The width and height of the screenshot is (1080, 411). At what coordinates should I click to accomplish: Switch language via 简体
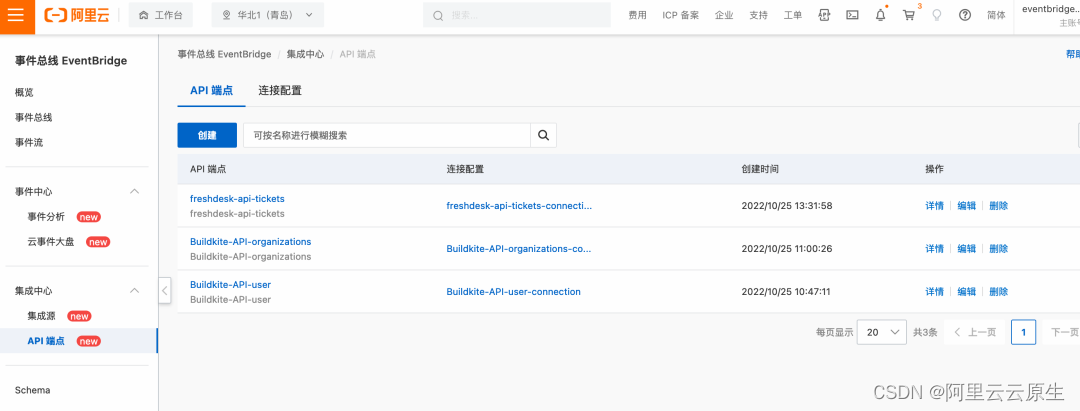[996, 15]
